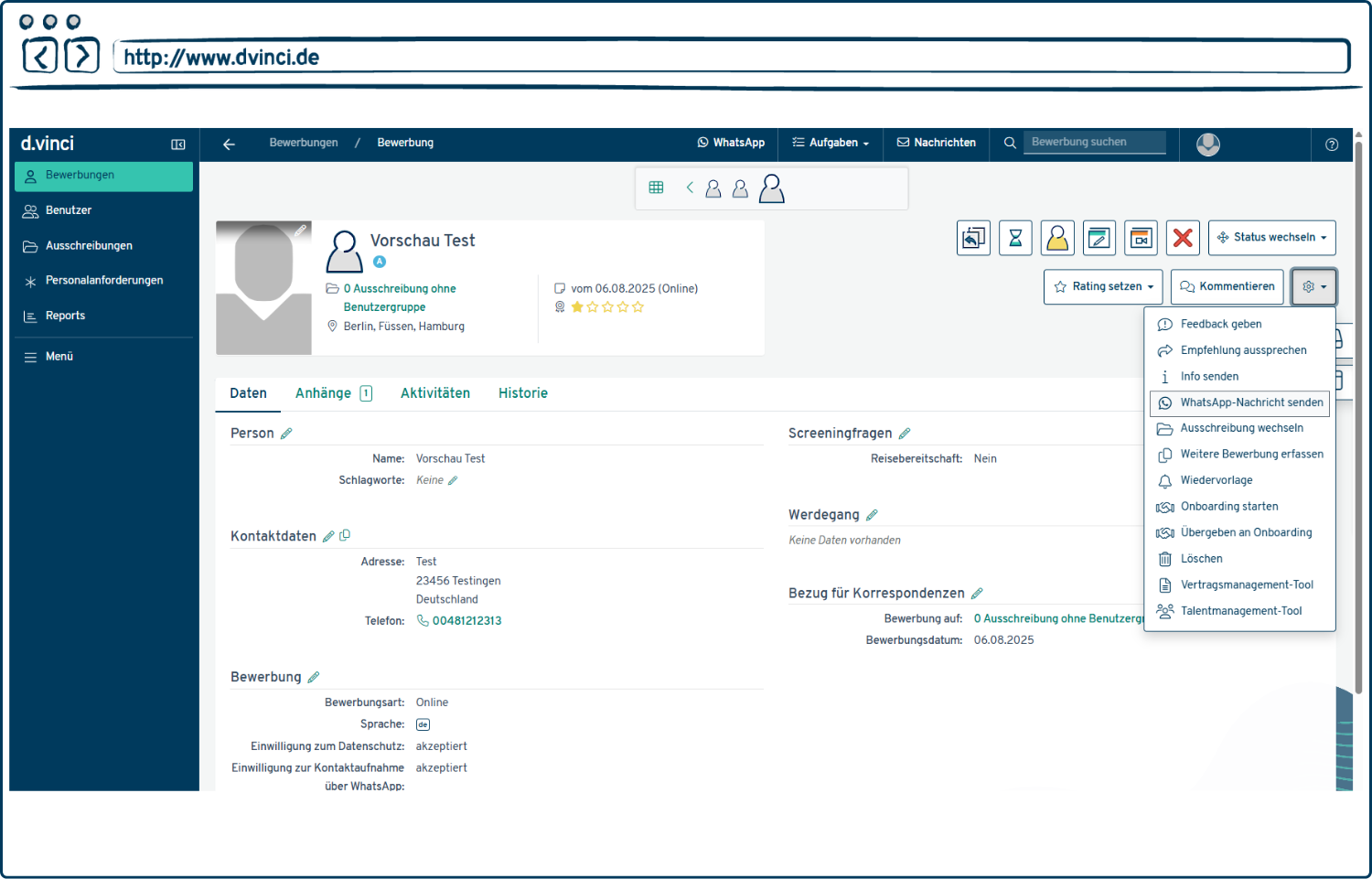Open the table list view icon
Screen dimensions: 1372x879
coord(656,188)
